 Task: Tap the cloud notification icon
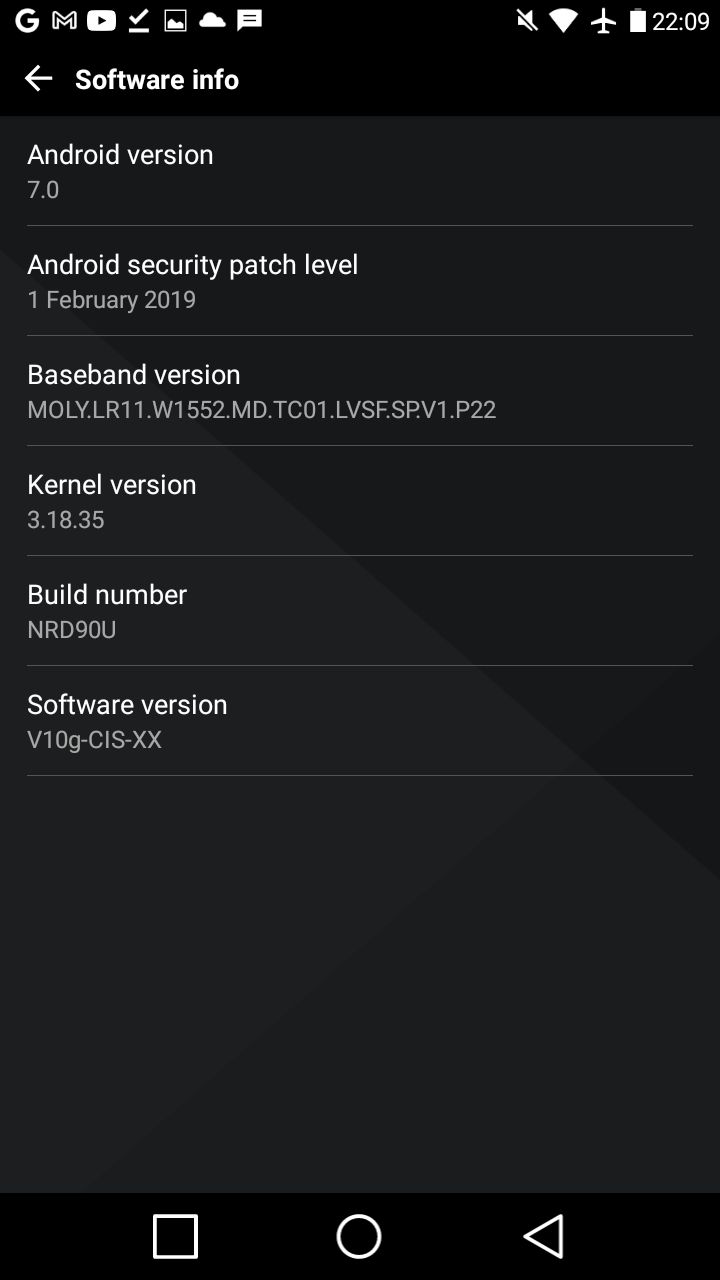[x=212, y=20]
